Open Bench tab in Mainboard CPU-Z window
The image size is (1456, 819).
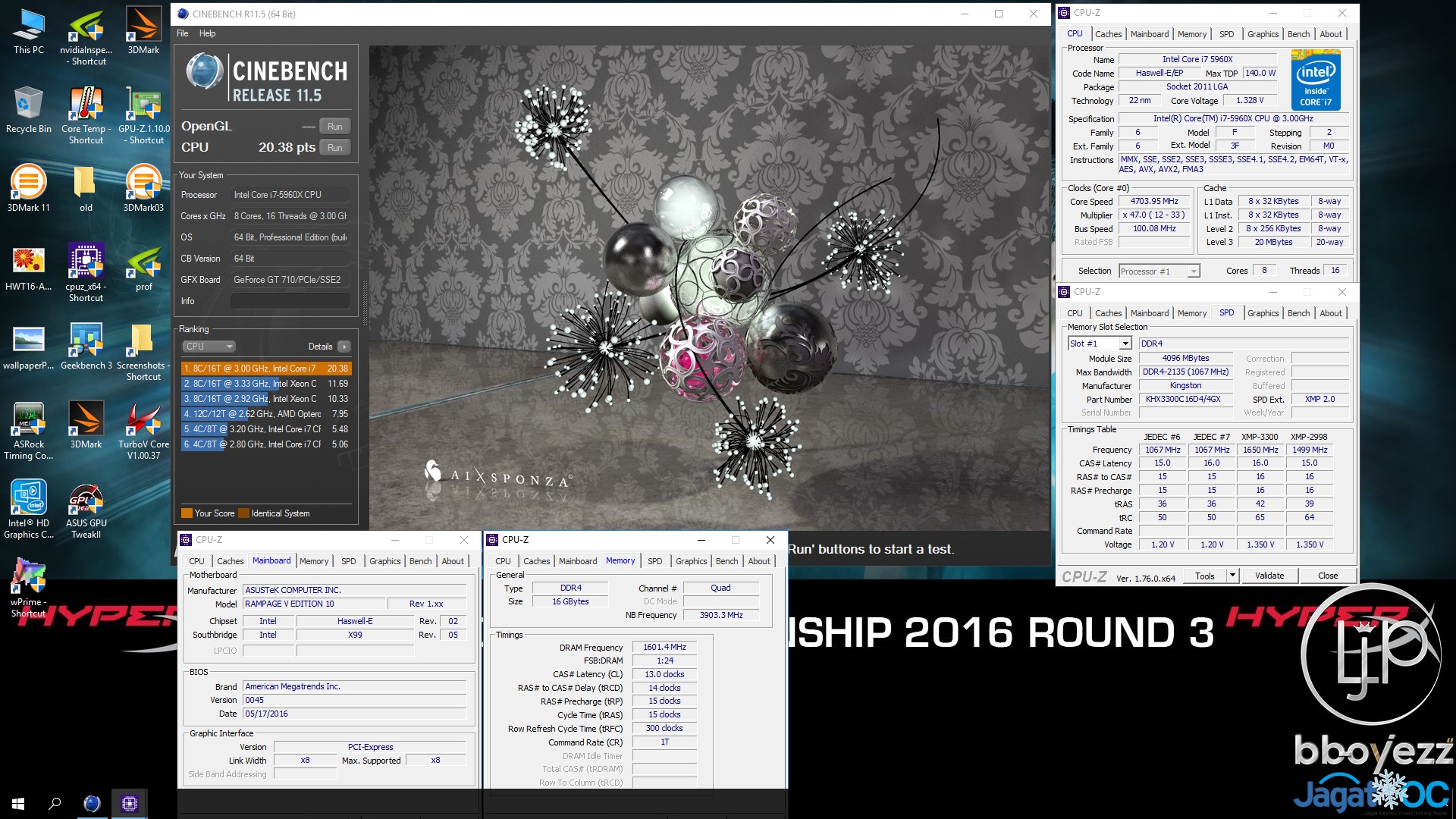tap(420, 561)
